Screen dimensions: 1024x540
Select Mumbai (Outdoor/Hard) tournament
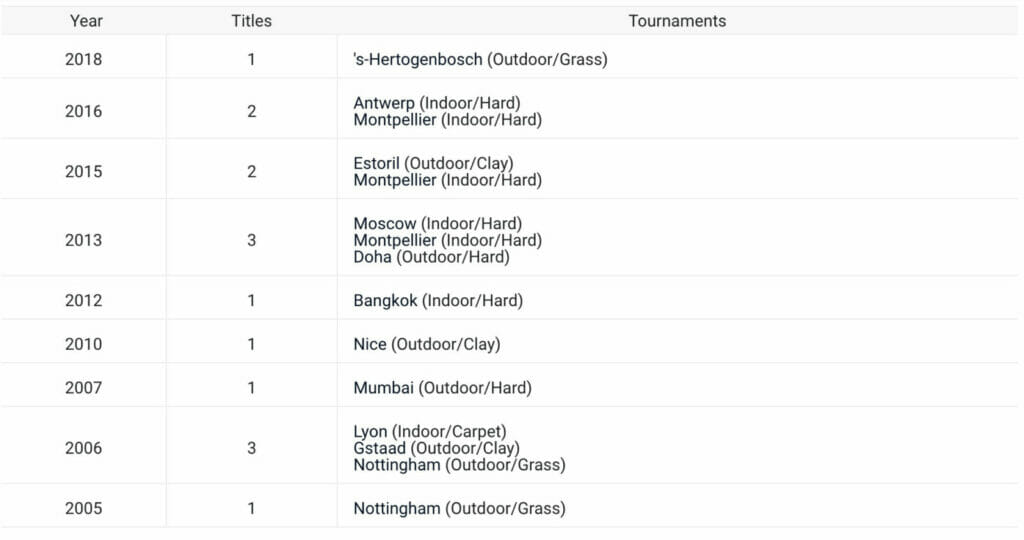[442, 388]
